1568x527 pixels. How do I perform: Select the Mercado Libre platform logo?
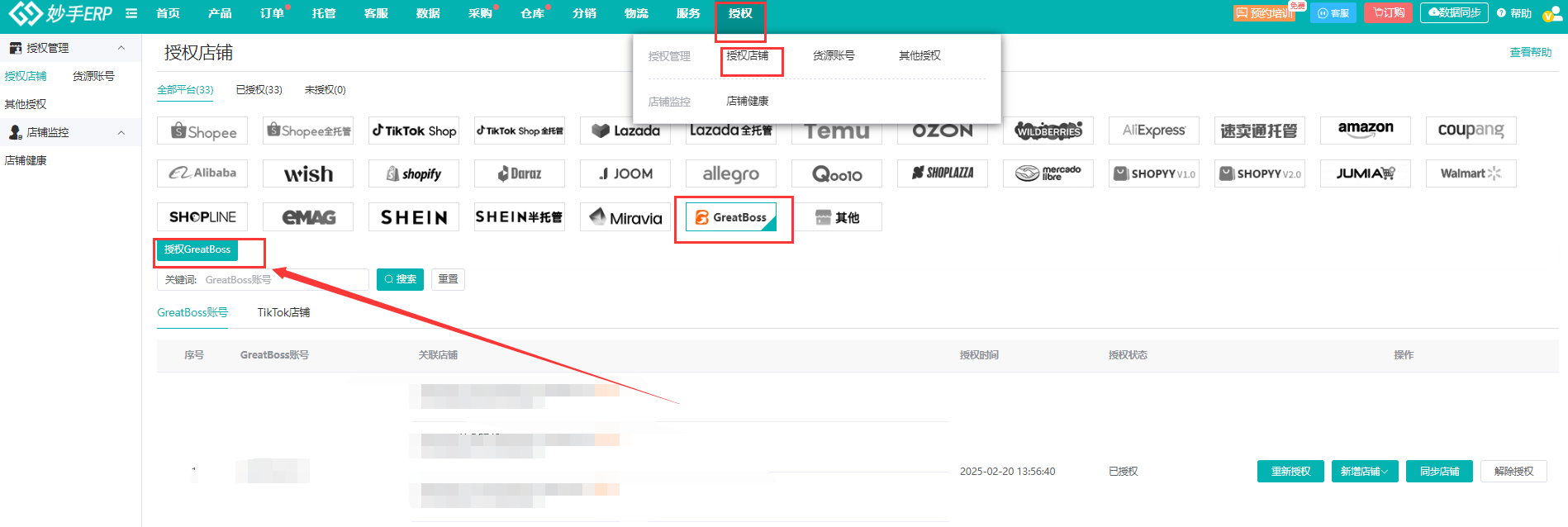pyautogui.click(x=1048, y=173)
